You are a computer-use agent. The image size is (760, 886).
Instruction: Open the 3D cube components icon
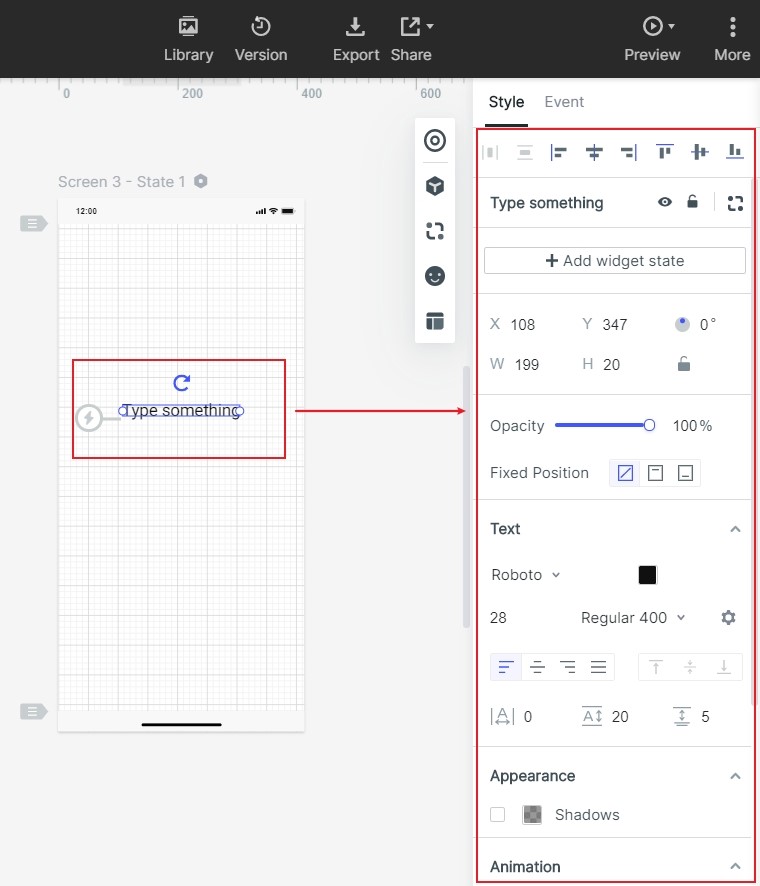point(435,186)
